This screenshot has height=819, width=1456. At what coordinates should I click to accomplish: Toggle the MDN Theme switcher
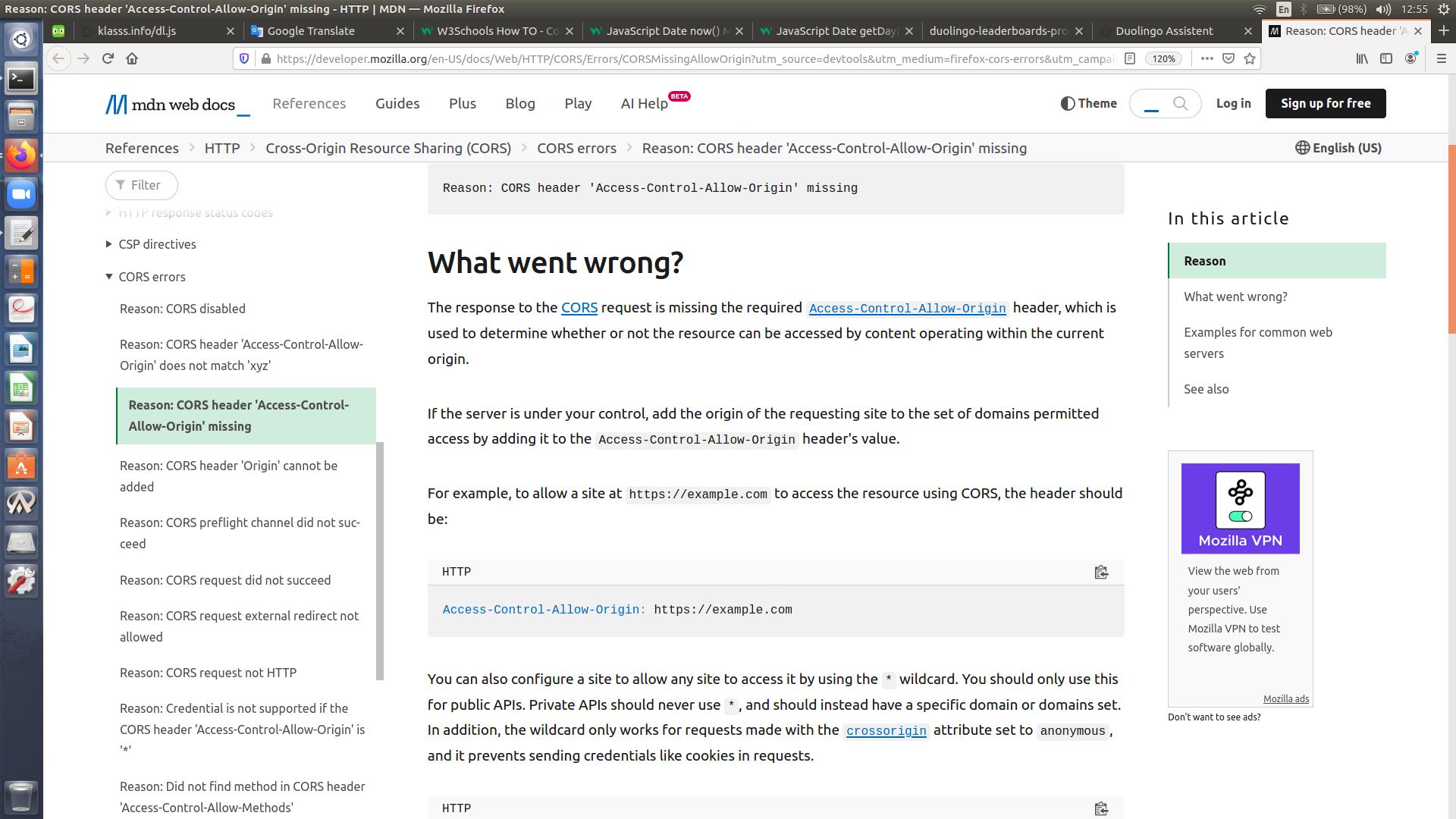pos(1089,103)
